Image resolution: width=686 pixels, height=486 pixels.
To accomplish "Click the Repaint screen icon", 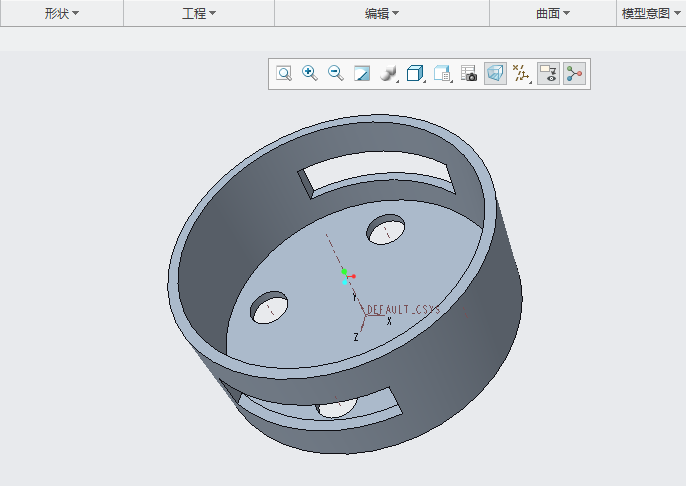I will click(362, 74).
